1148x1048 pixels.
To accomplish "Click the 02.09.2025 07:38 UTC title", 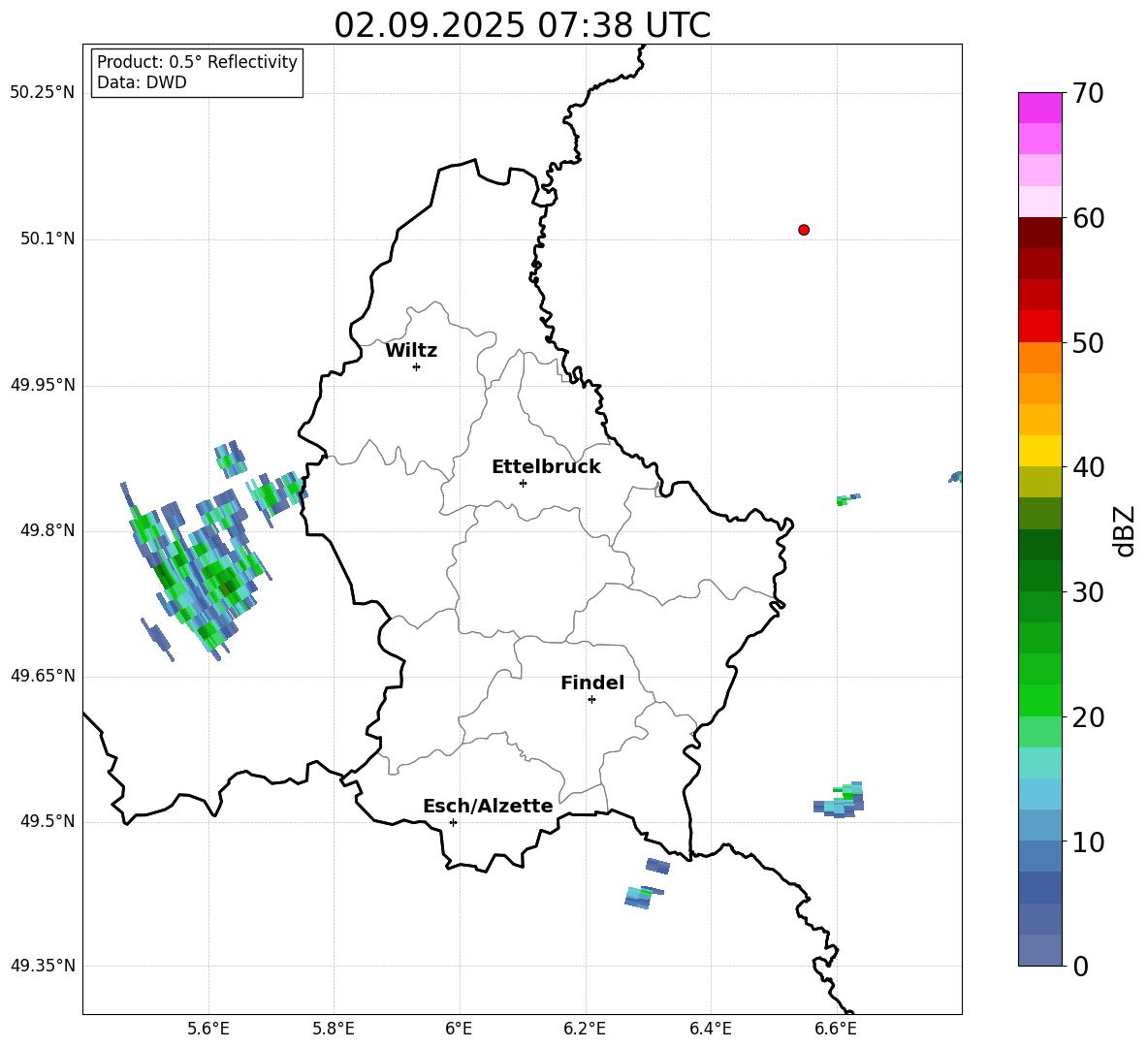I will tap(522, 25).
